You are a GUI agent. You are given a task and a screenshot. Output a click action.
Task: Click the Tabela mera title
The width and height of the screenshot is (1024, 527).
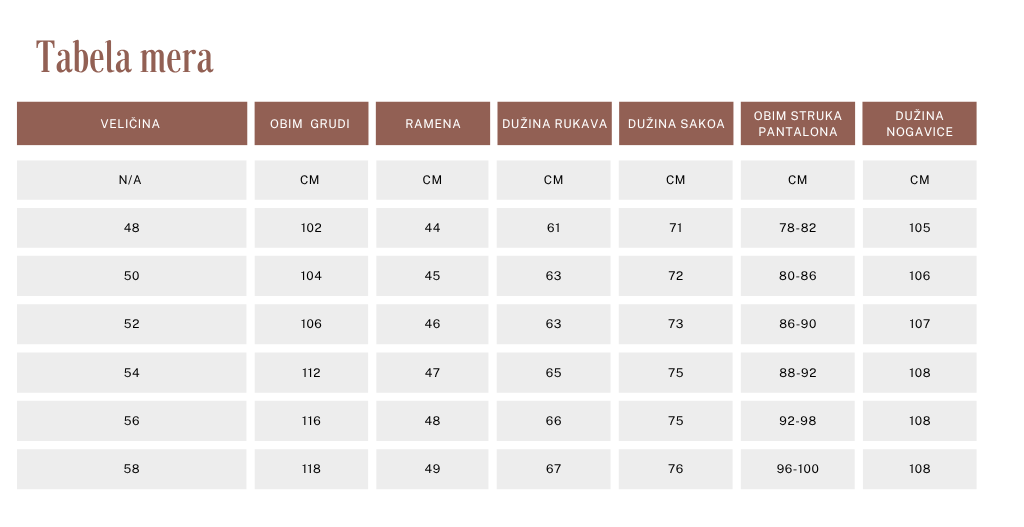124,57
